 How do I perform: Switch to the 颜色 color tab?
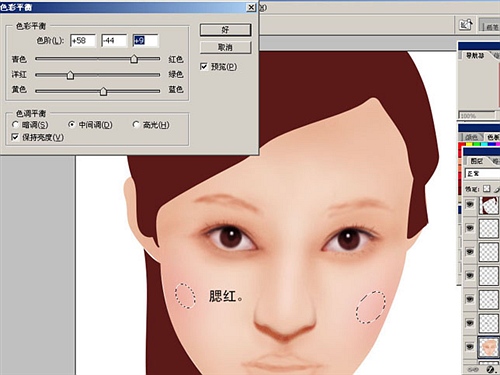pyautogui.click(x=471, y=137)
